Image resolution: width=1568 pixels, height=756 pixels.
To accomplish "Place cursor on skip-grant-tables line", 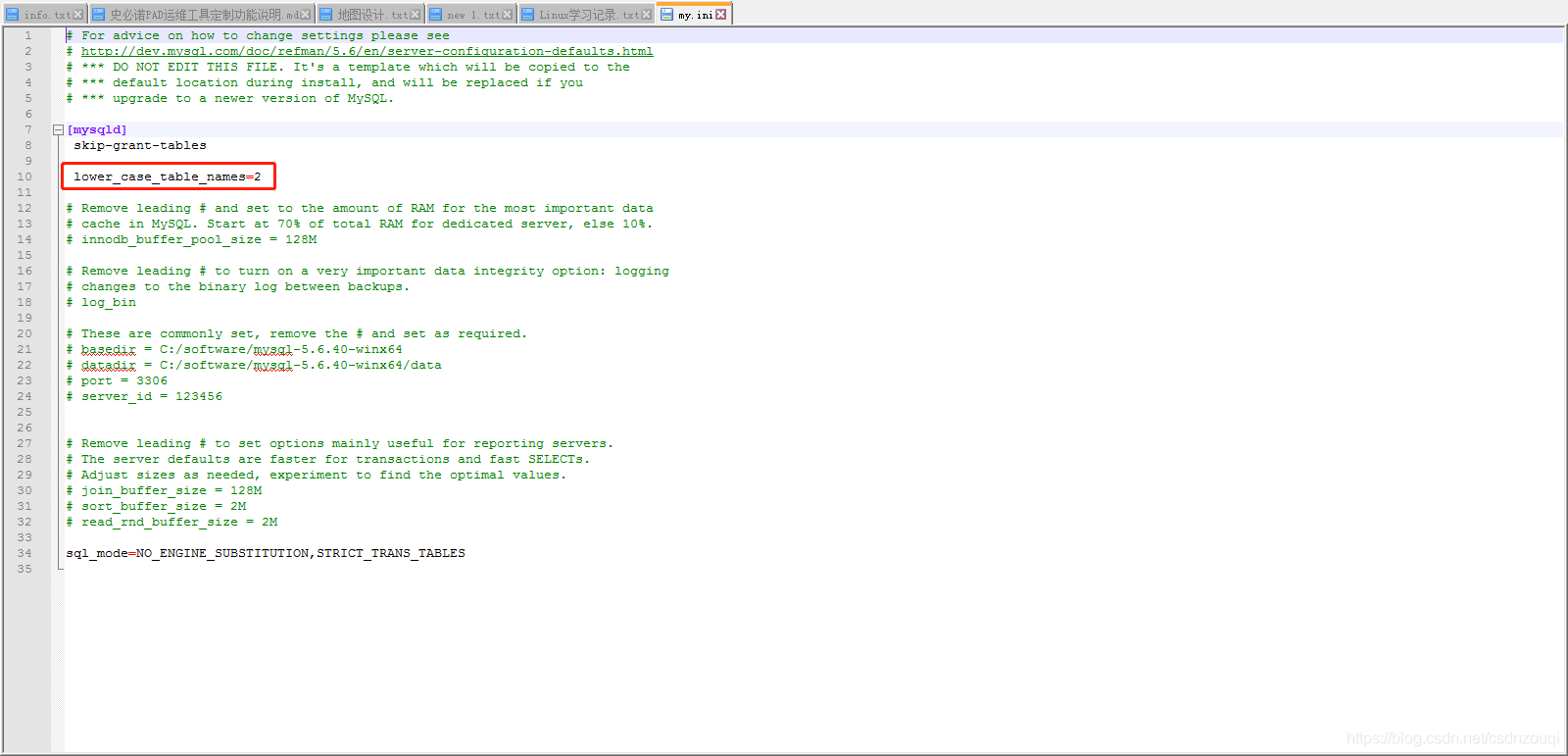I will pyautogui.click(x=140, y=145).
